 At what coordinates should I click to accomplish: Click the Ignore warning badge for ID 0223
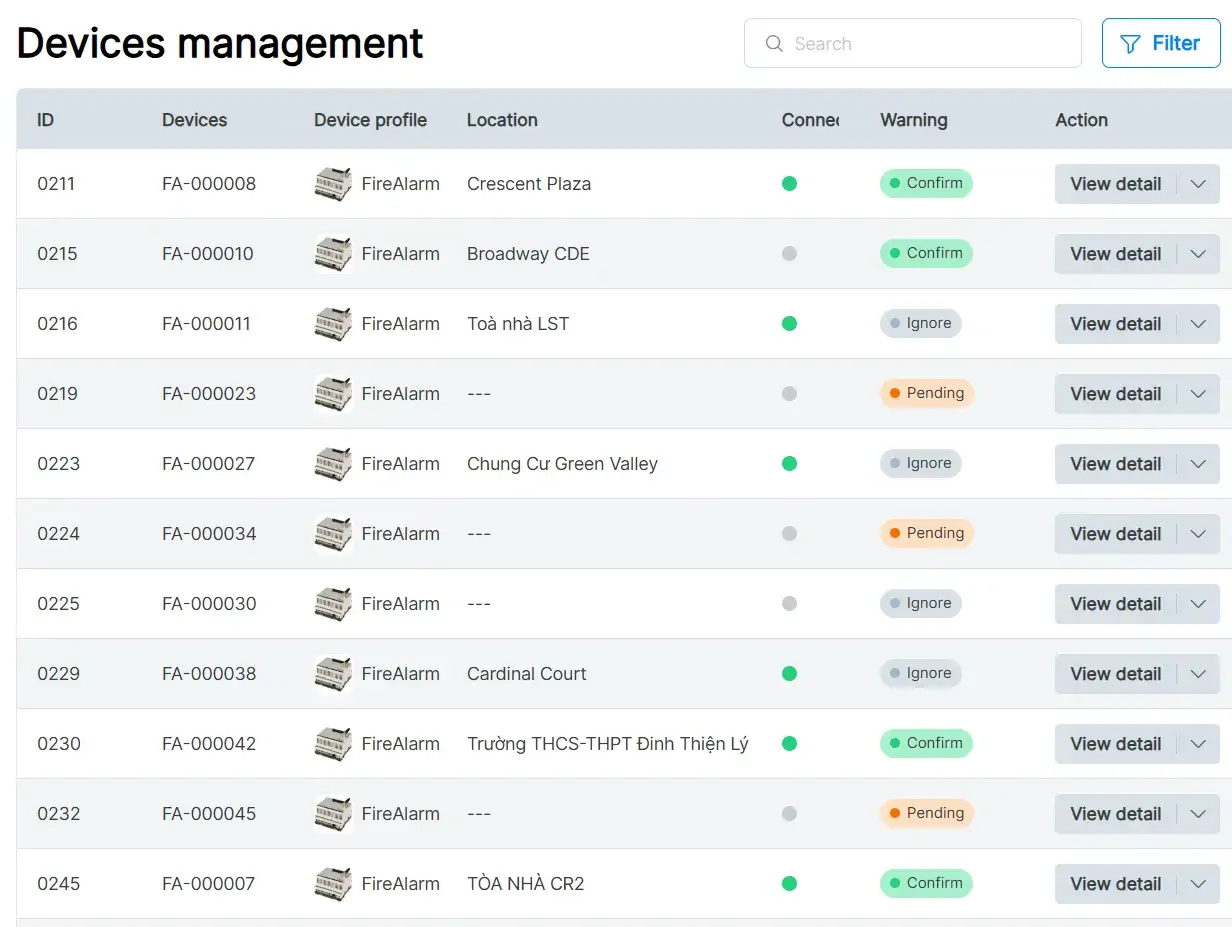(x=920, y=463)
